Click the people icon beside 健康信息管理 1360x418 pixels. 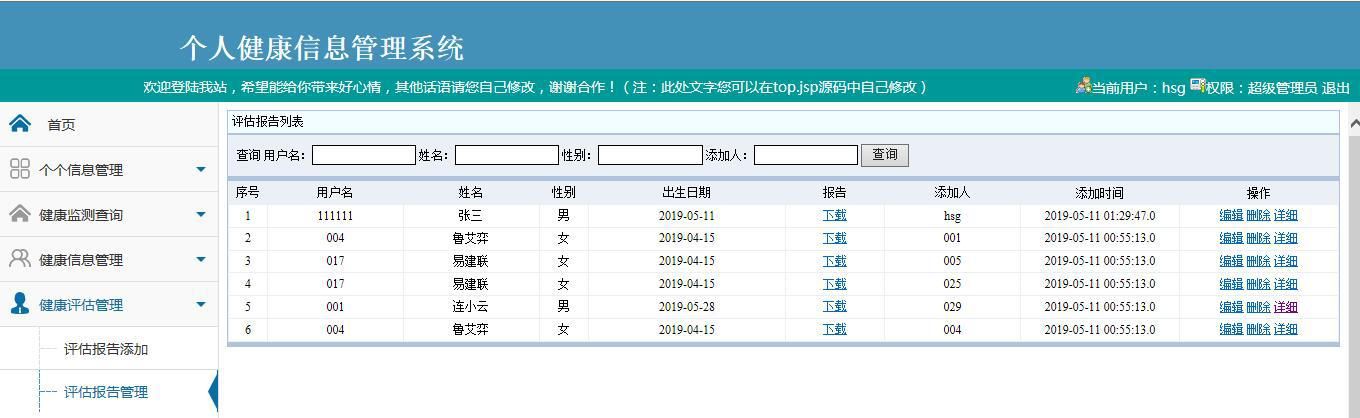tap(20, 259)
